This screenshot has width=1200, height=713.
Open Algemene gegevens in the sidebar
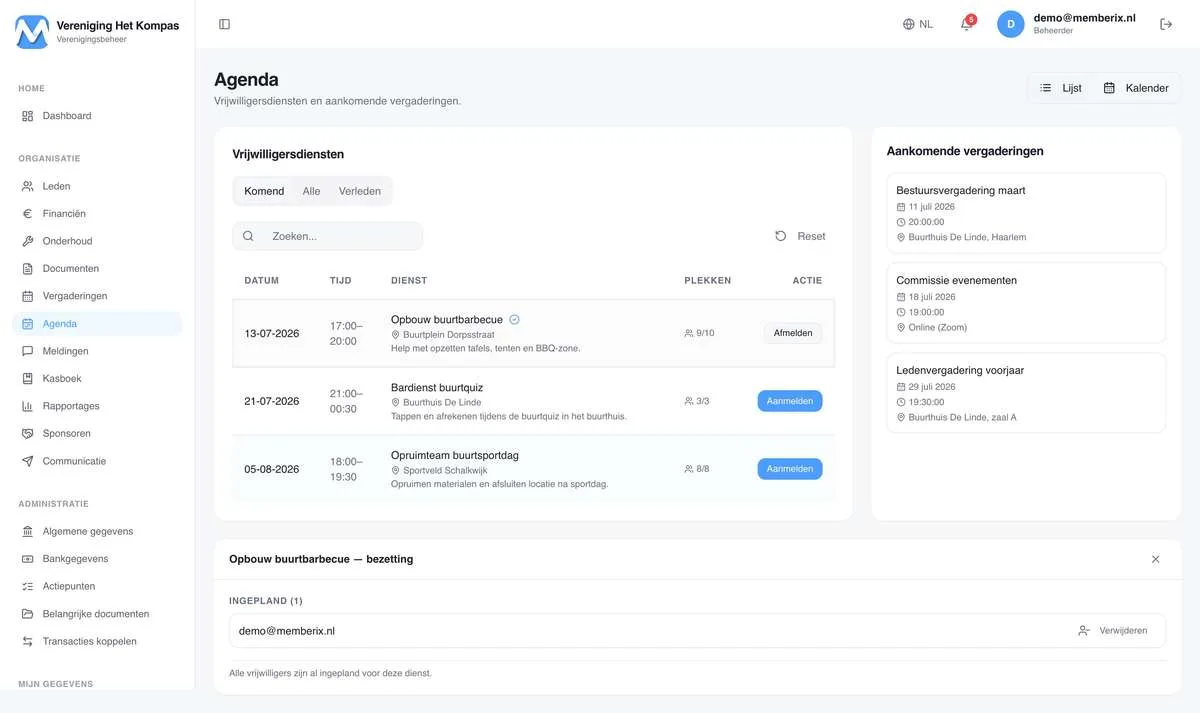(x=97, y=531)
